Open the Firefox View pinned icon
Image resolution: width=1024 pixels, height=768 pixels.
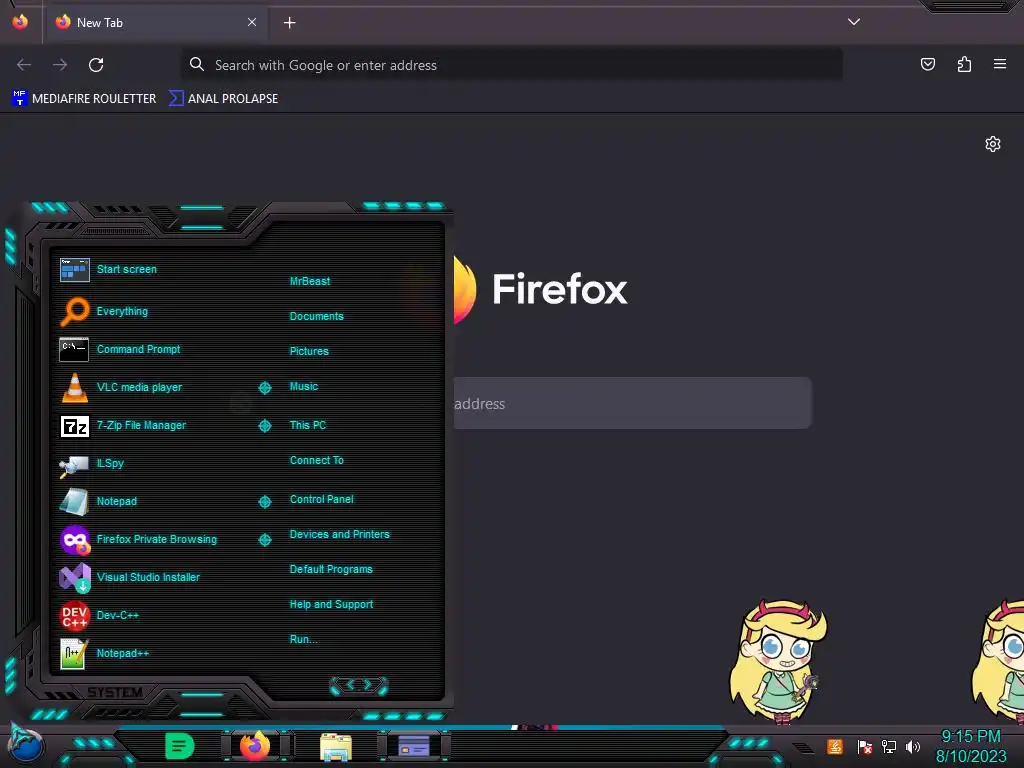(20, 22)
